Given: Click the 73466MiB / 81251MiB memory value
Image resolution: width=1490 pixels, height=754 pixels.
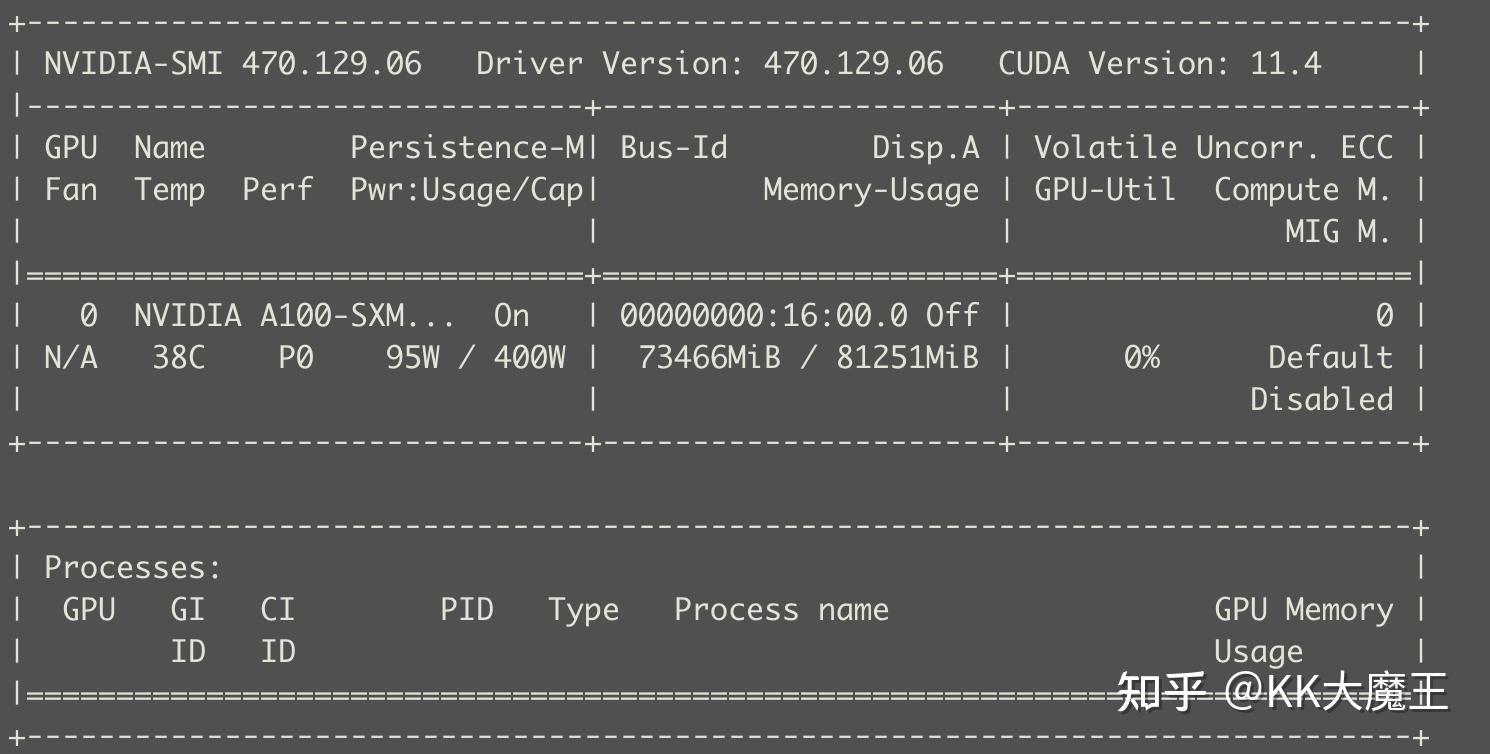Looking at the screenshot, I should click(x=808, y=358).
